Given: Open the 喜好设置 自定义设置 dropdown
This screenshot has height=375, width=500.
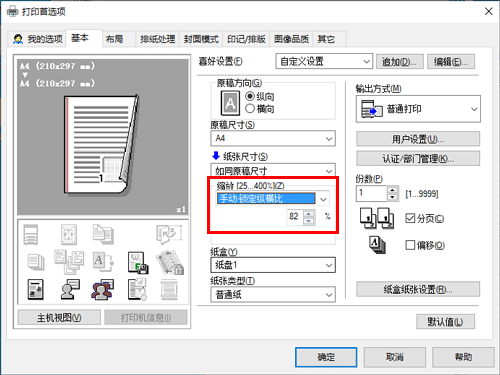Looking at the screenshot, I should pyautogui.click(x=324, y=61).
